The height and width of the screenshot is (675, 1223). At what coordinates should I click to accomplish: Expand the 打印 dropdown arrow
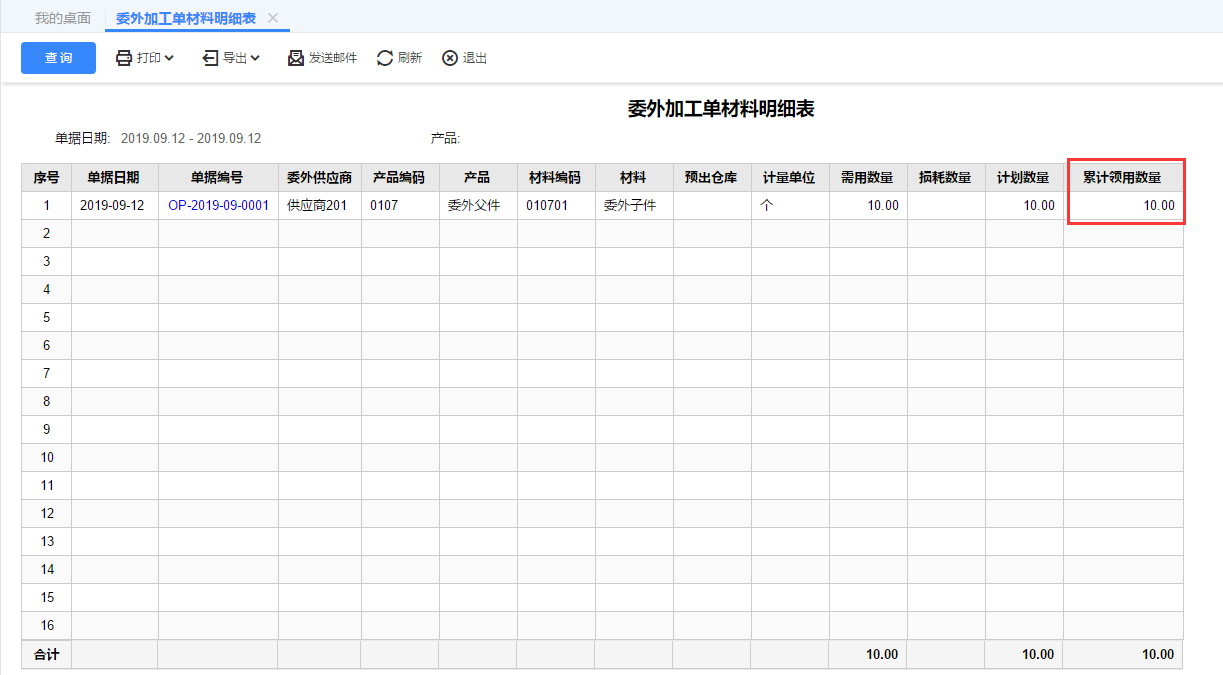pyautogui.click(x=169, y=58)
